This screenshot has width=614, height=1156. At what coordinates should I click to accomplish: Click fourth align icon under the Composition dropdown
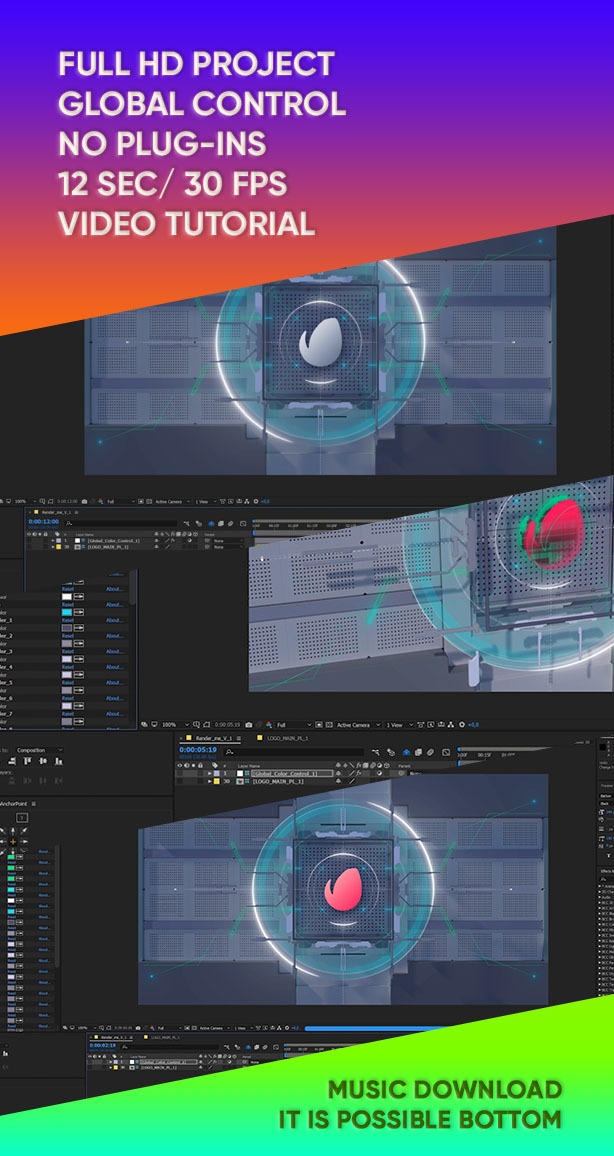58,761
